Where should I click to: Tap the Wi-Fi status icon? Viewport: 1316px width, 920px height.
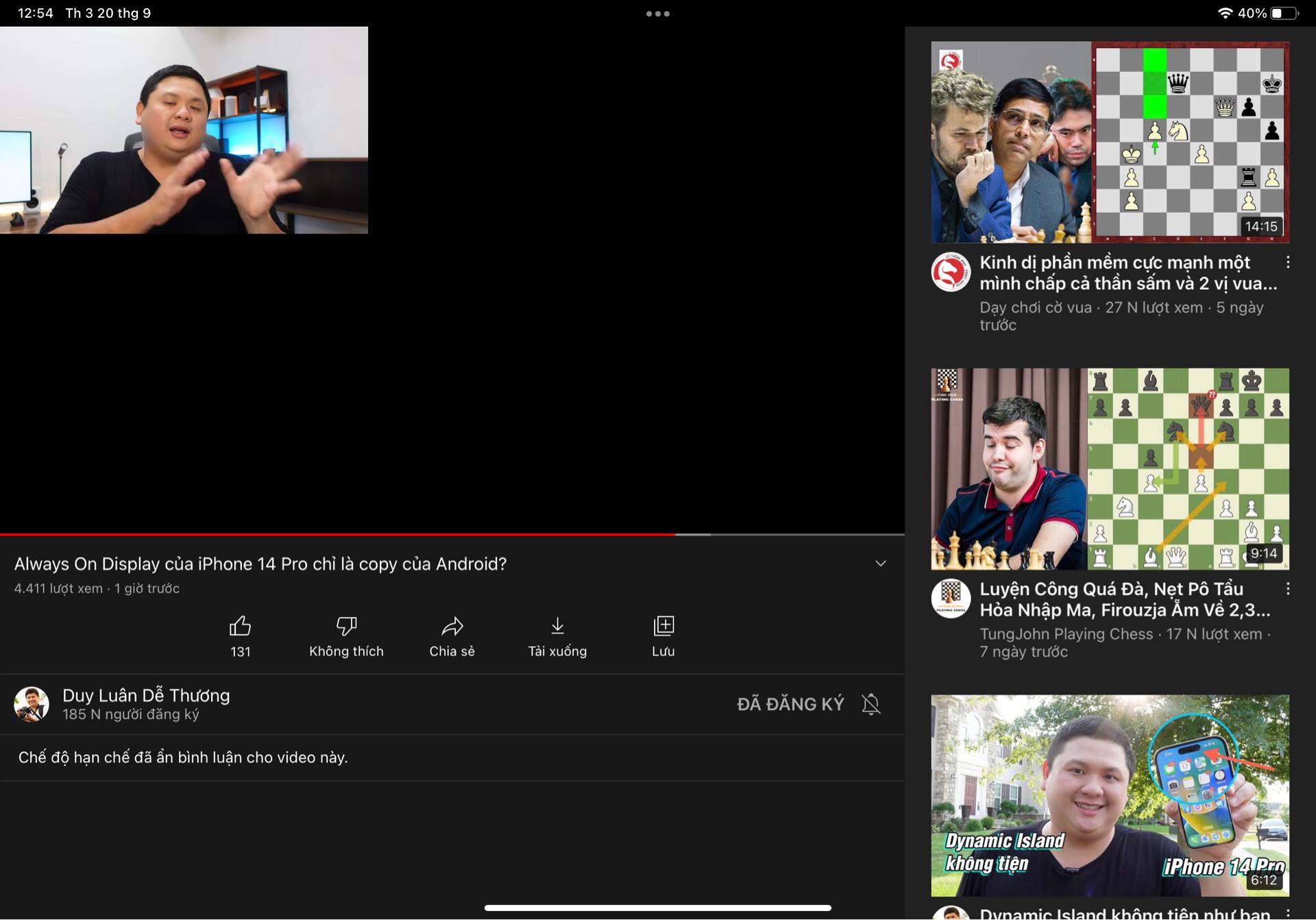pos(1225,13)
